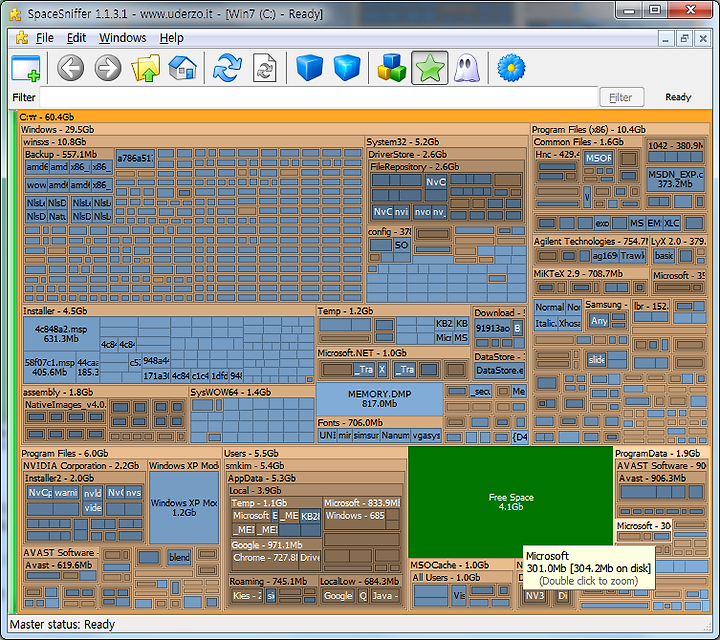720x640 pixels.
Task: Click the blue flower donate icon
Action: [511, 68]
